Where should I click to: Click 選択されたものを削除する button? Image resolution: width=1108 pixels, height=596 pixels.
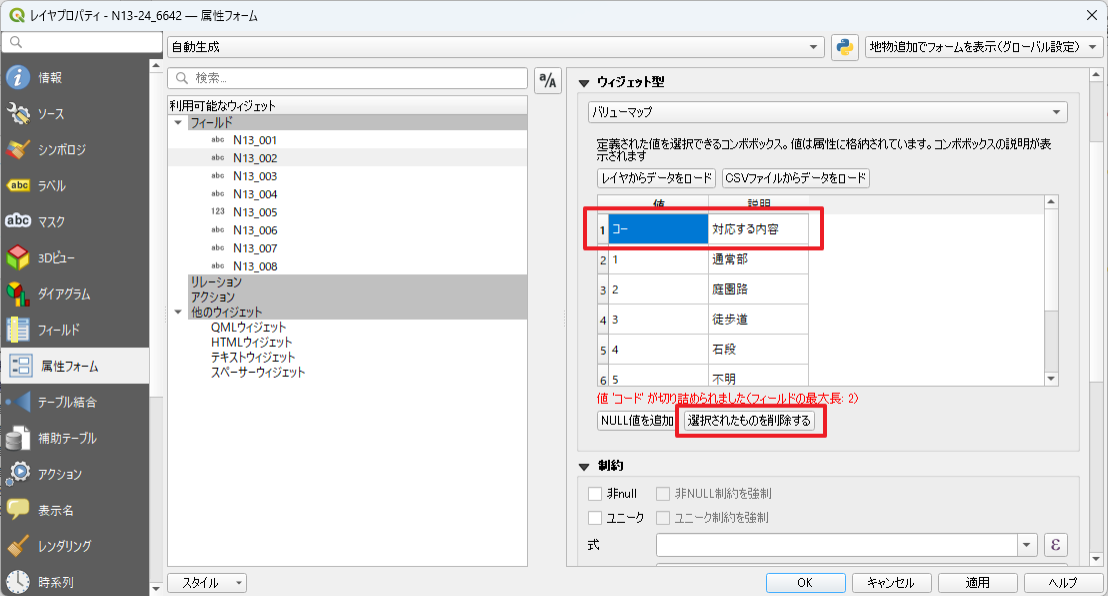[749, 421]
